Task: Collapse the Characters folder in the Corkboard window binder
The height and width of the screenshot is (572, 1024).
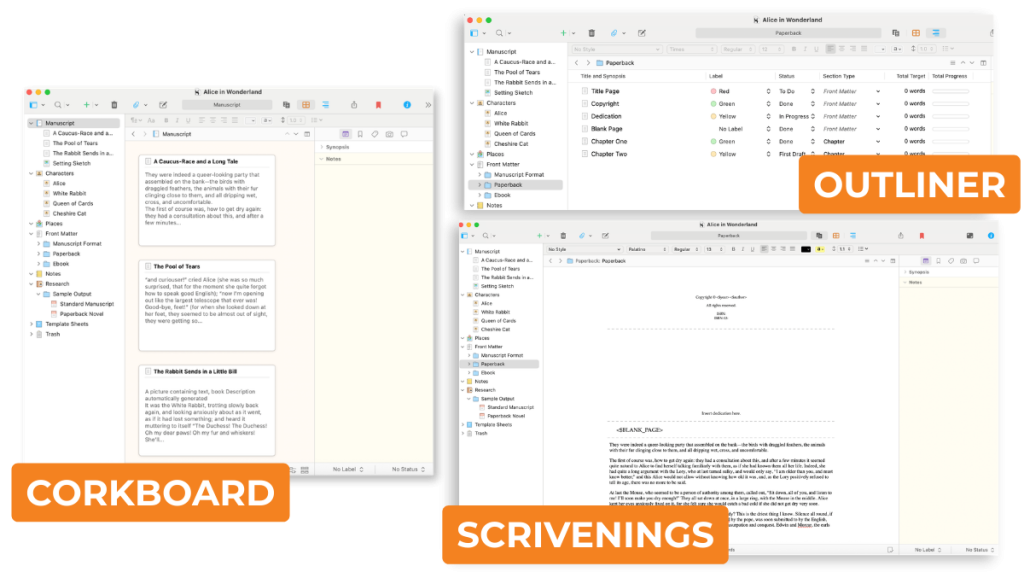Action: pos(30,173)
